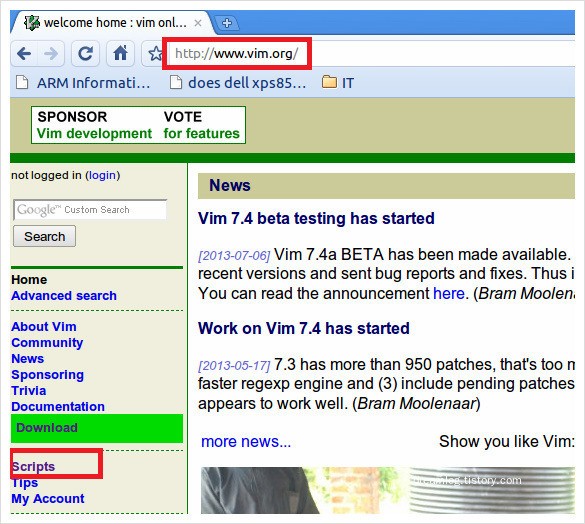Screen dimensions: 585x524
Task: Click the login link
Action: 102,175
